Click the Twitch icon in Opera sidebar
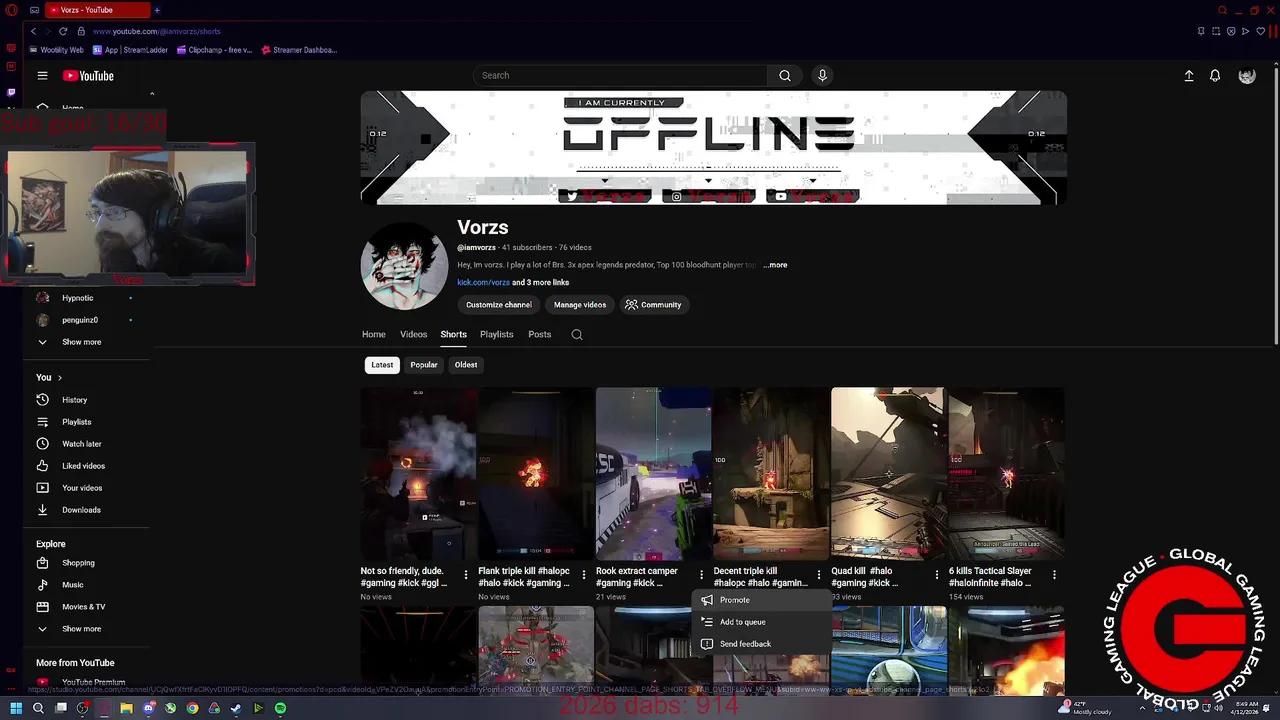 11,92
